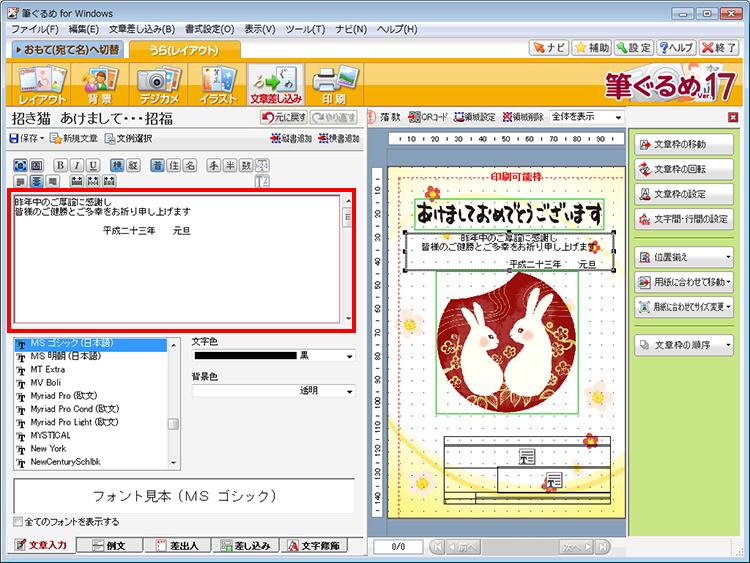Click 元に戻す undo button
This screenshot has width=750, height=563.
pos(284,118)
